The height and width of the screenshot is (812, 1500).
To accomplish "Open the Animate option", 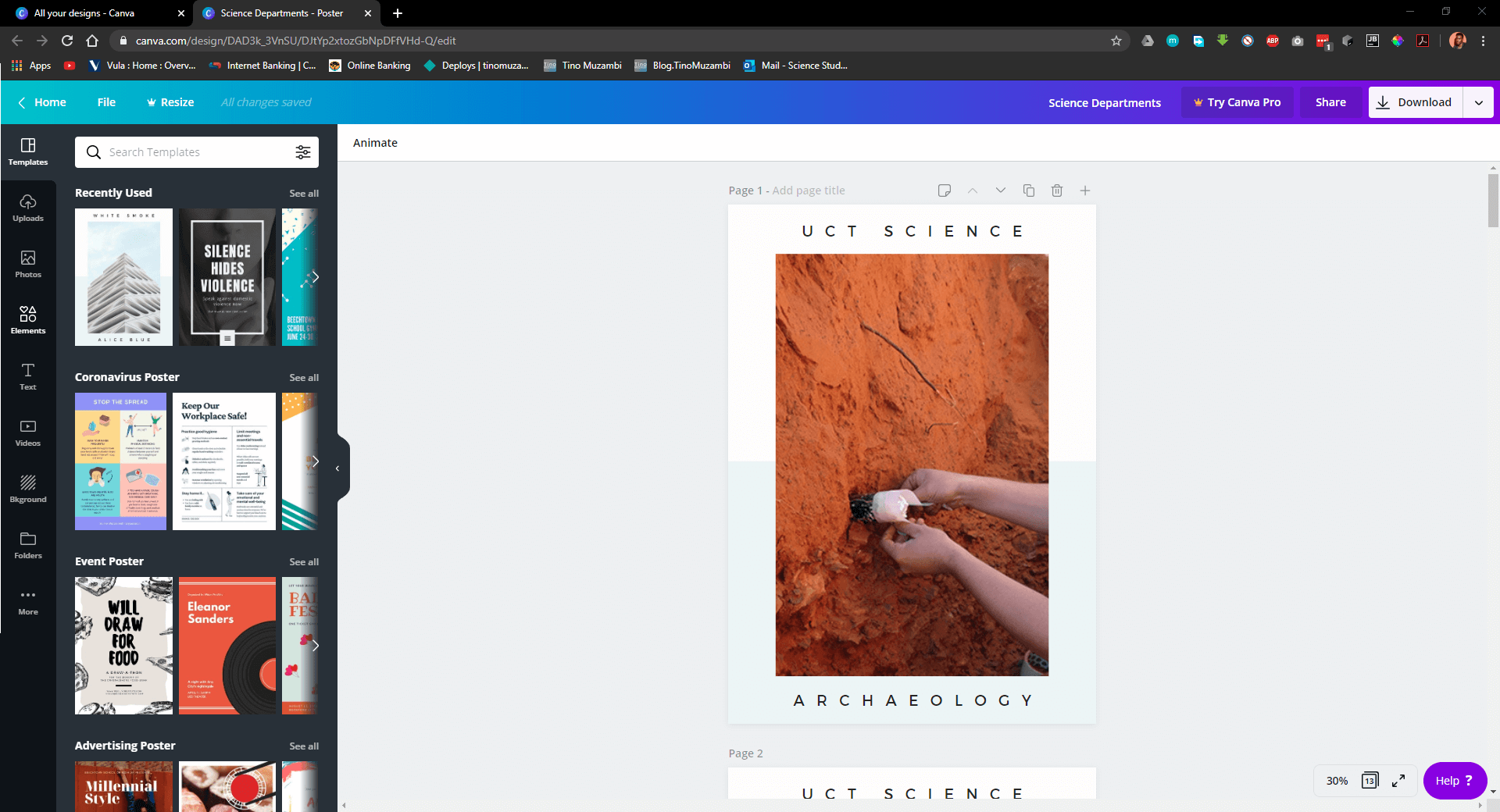I will [375, 143].
